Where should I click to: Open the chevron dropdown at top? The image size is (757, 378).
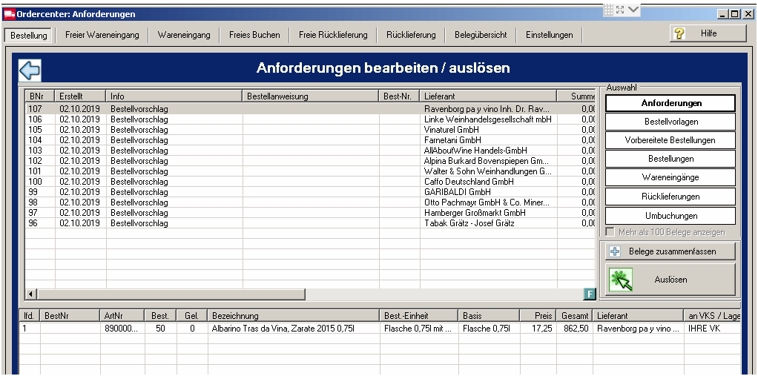(633, 9)
